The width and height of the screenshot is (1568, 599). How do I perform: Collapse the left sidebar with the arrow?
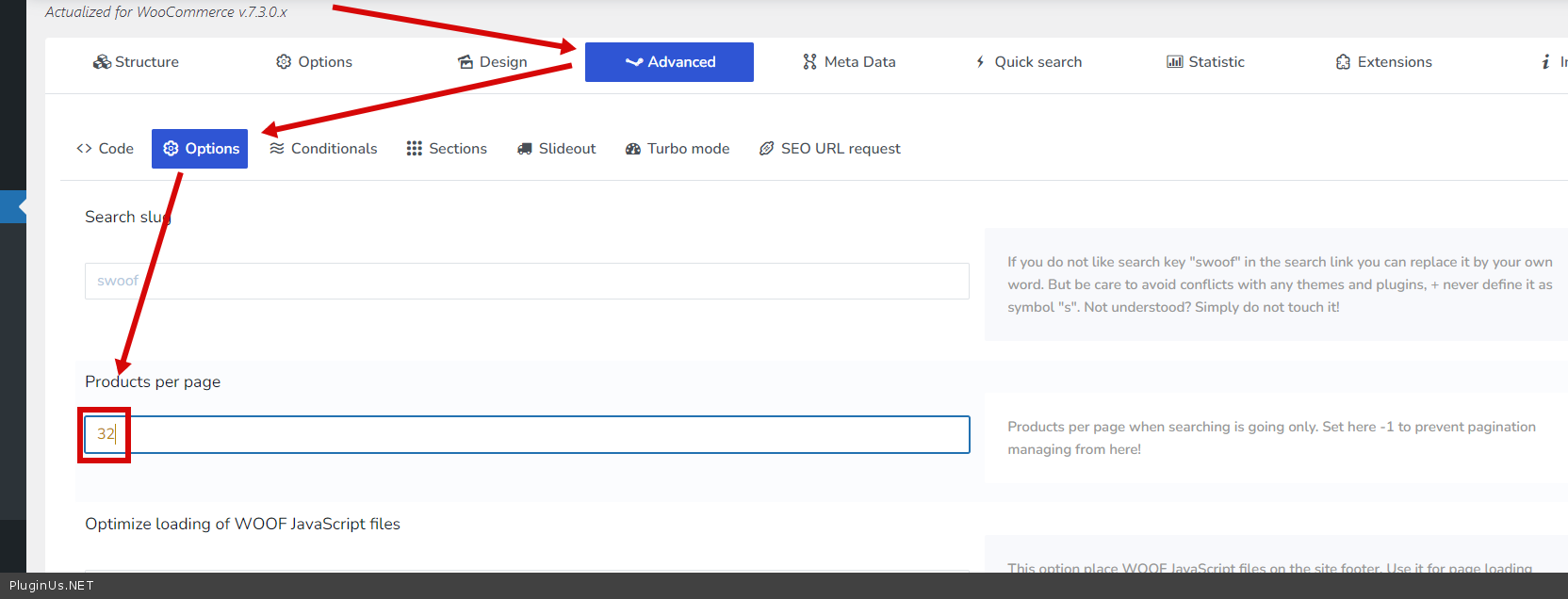click(19, 206)
